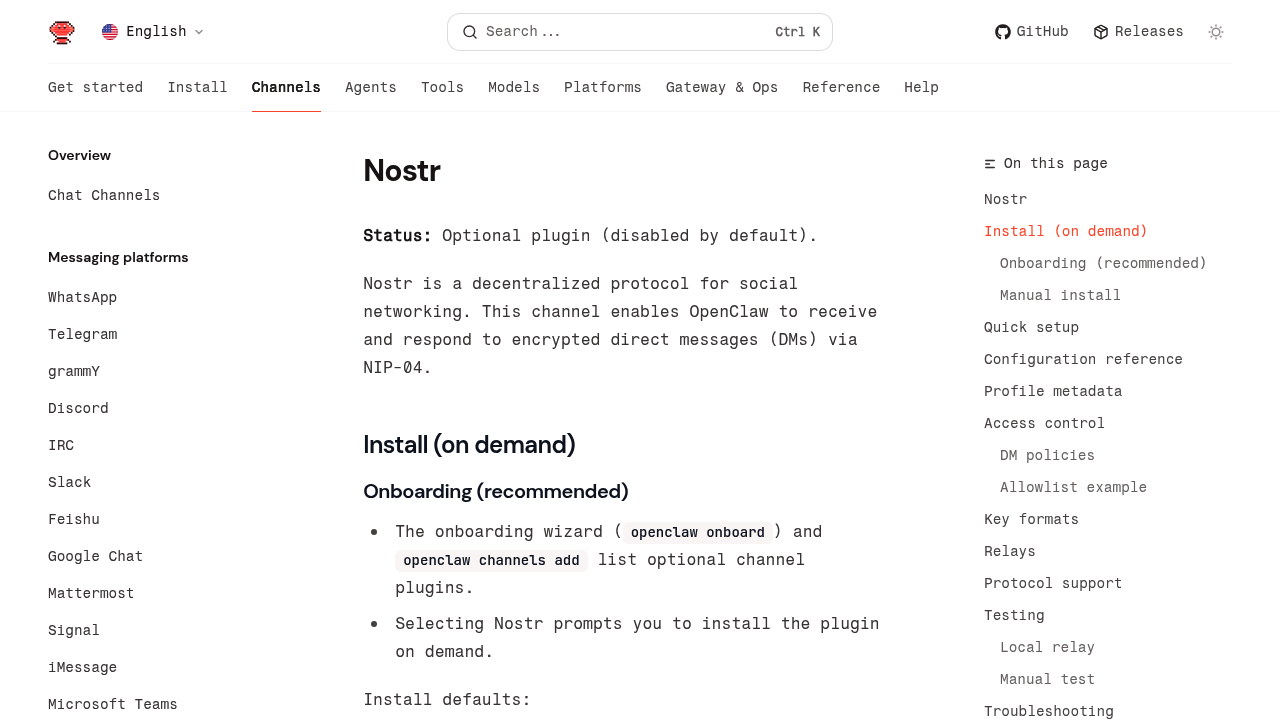Open the Telegram channel page
This screenshot has width=1280, height=720.
[82, 335]
